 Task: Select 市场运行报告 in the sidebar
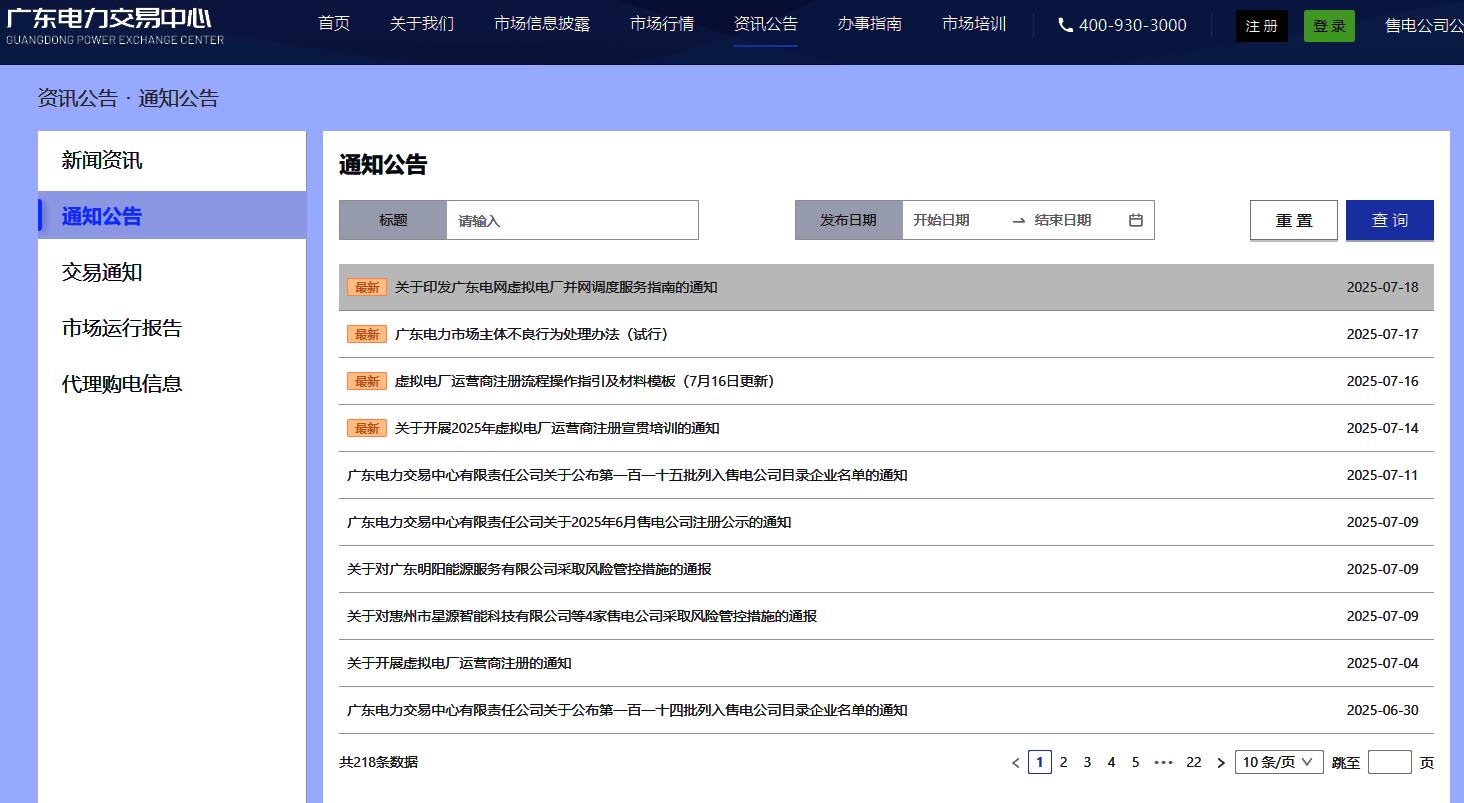pyautogui.click(x=172, y=328)
